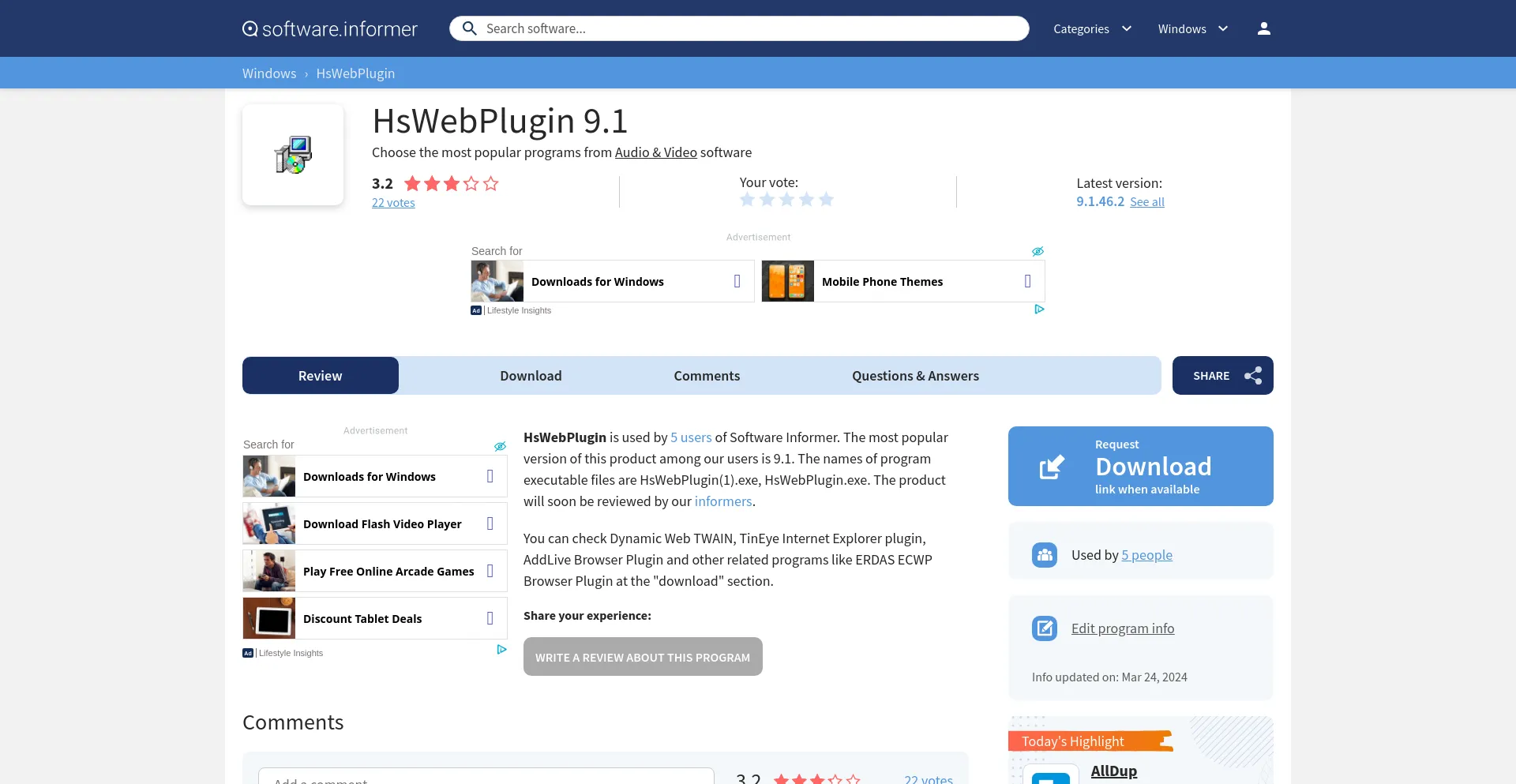Click Downloads for Windows ad thumbnail at top
Screen dimensions: 1516x784
pos(497,281)
